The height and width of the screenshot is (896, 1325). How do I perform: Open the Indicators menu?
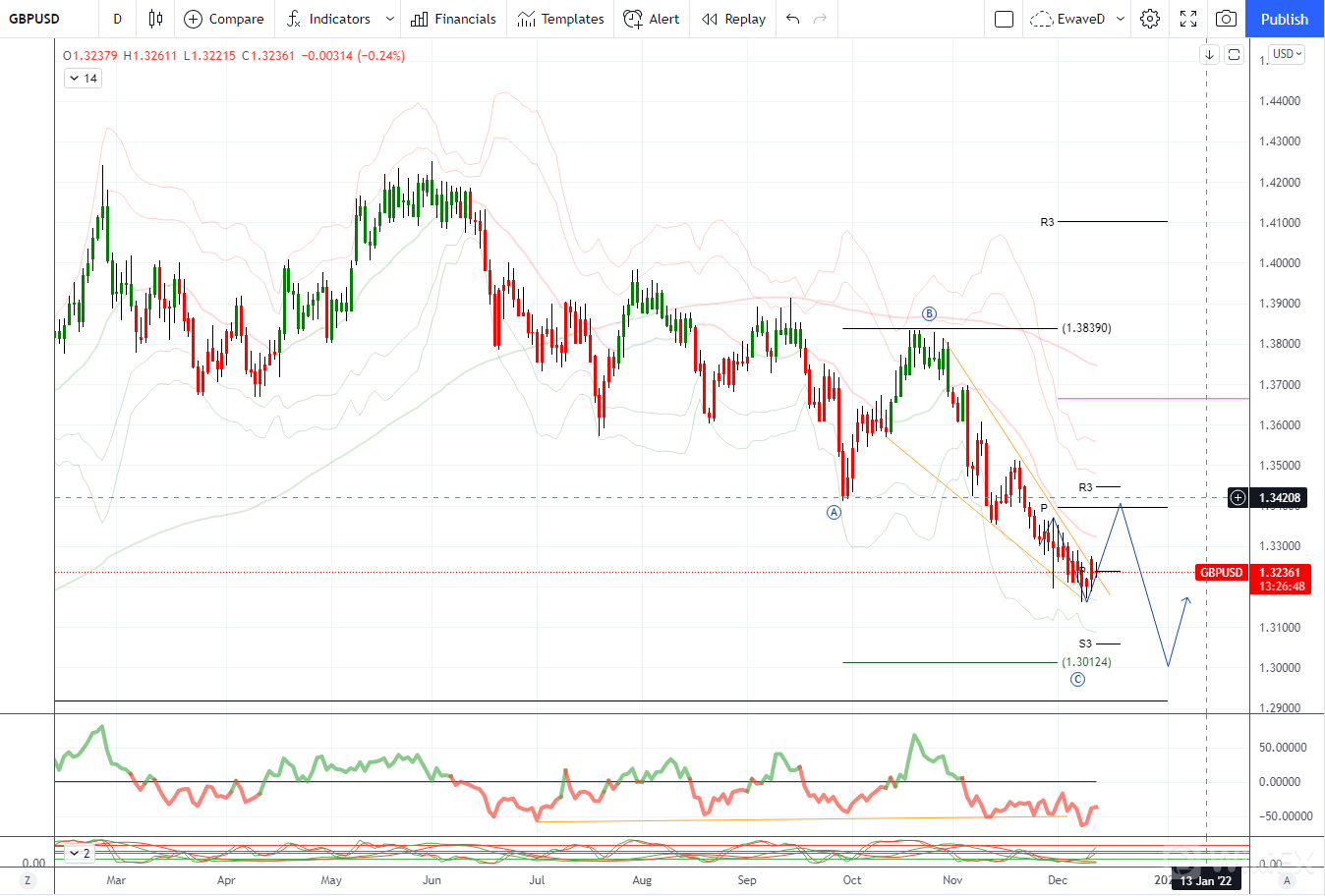[x=328, y=19]
